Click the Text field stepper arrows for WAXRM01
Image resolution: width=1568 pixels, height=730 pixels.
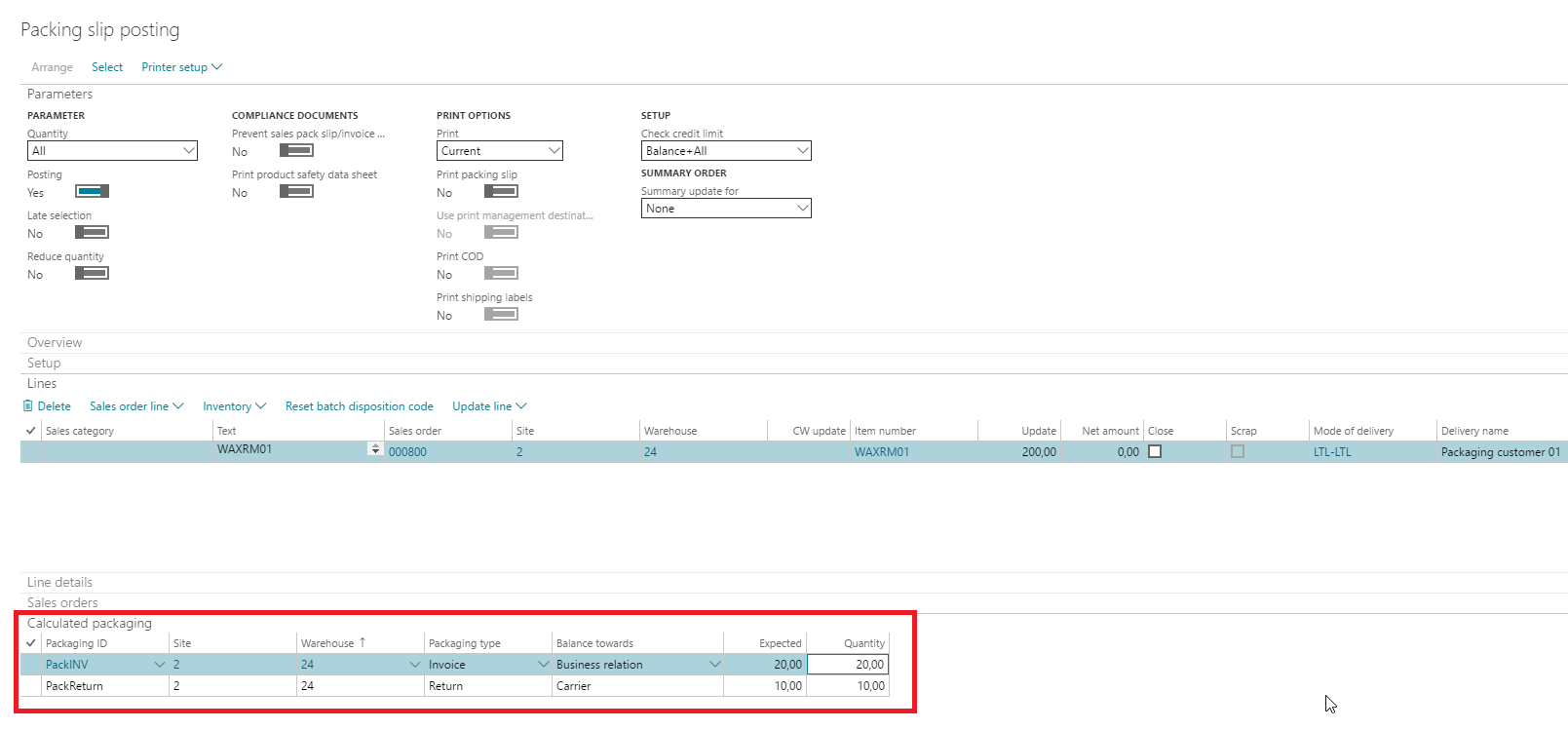pos(375,449)
